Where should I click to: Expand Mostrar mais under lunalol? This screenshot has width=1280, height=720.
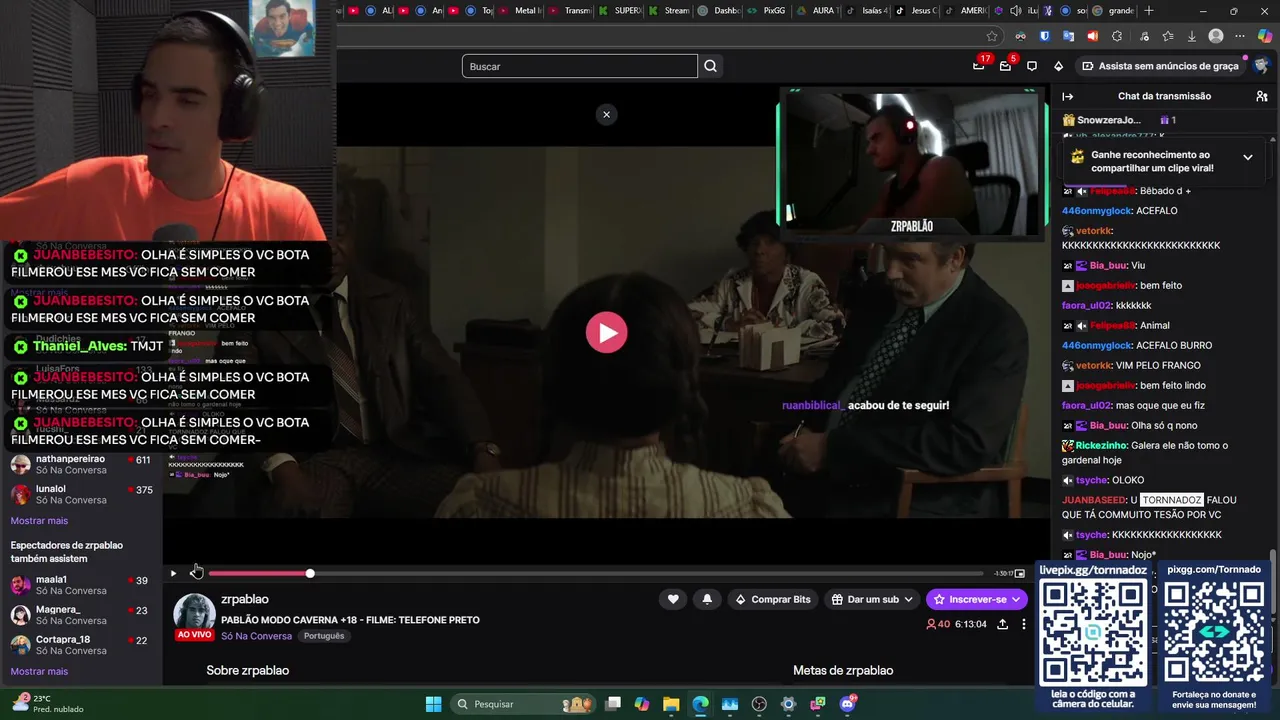(39, 521)
